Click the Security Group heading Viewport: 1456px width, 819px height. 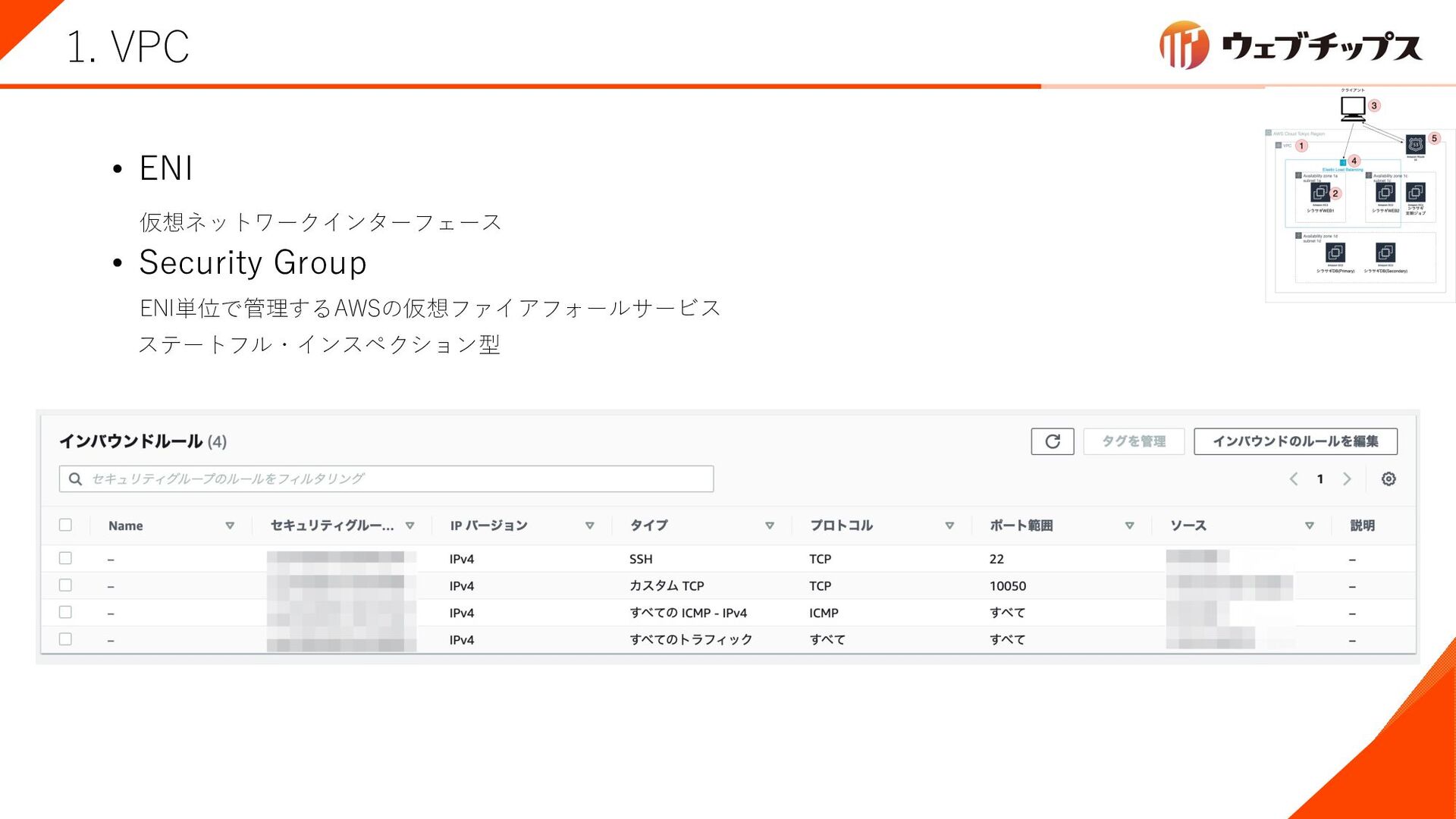[253, 263]
